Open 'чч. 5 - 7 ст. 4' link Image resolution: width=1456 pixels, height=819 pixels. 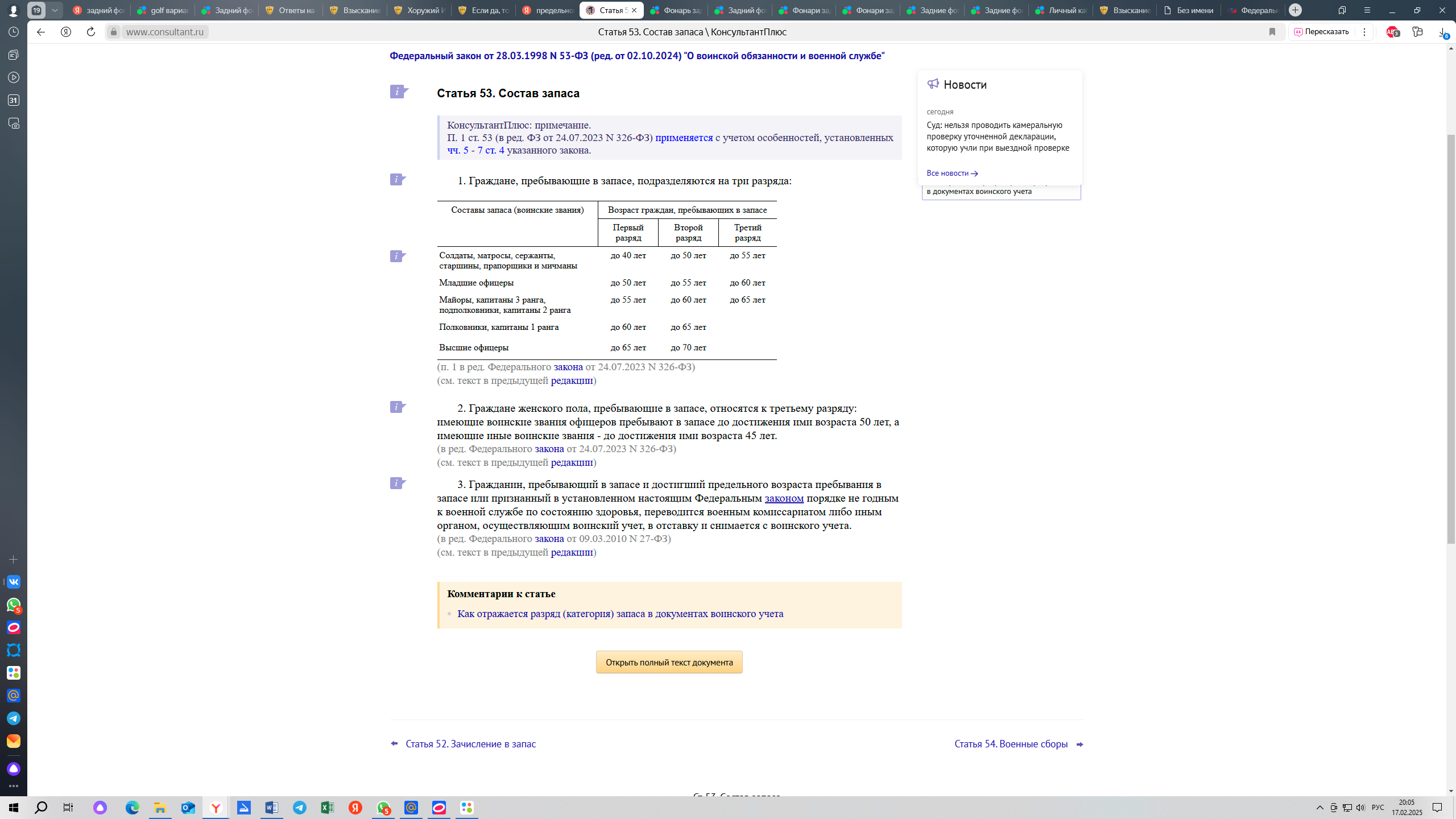point(475,150)
